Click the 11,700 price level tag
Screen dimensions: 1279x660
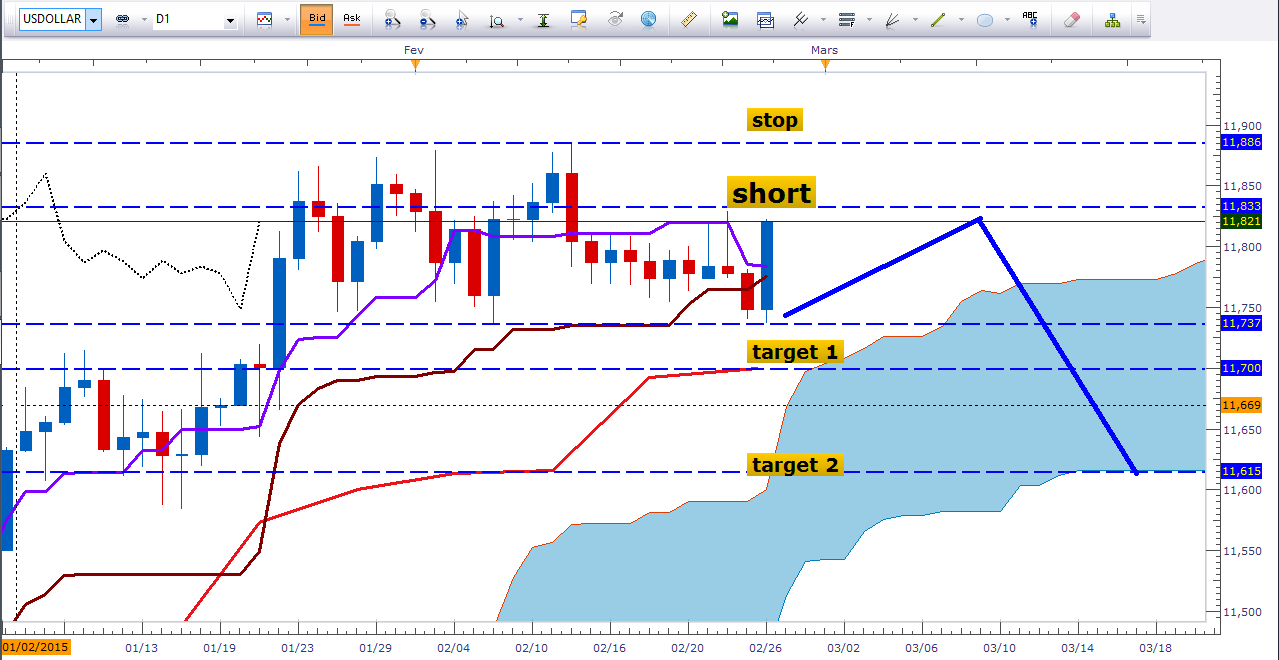[1241, 369]
